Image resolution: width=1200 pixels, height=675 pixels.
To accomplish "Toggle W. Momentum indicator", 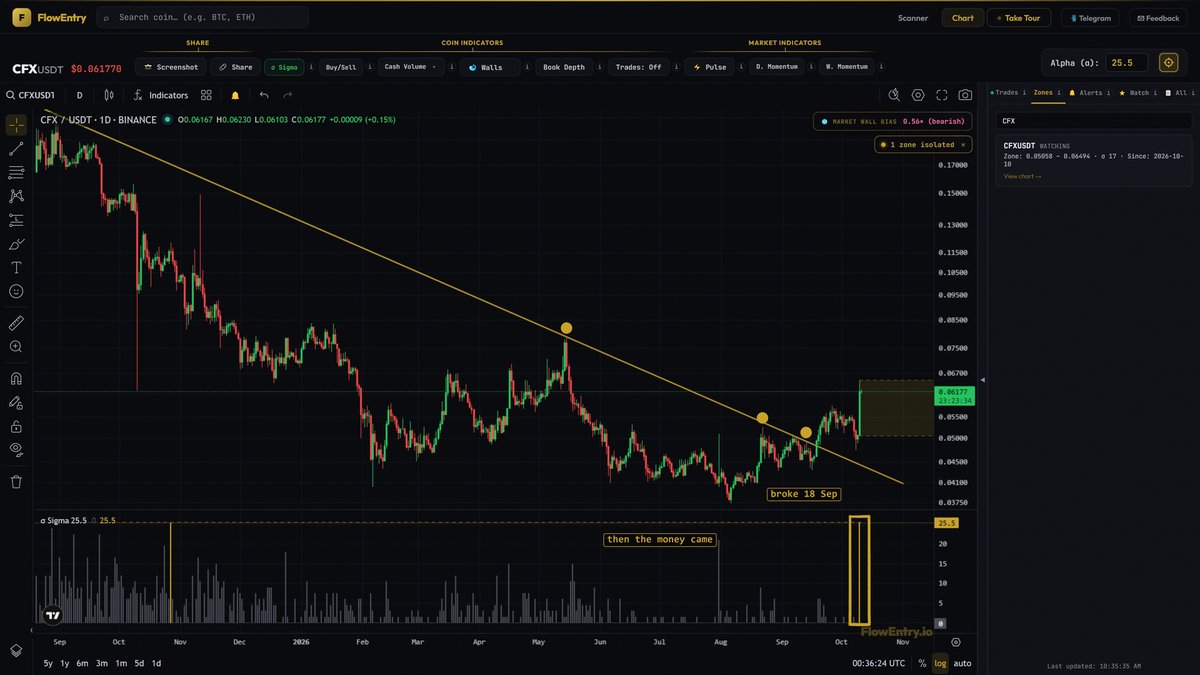I will pyautogui.click(x=846, y=67).
